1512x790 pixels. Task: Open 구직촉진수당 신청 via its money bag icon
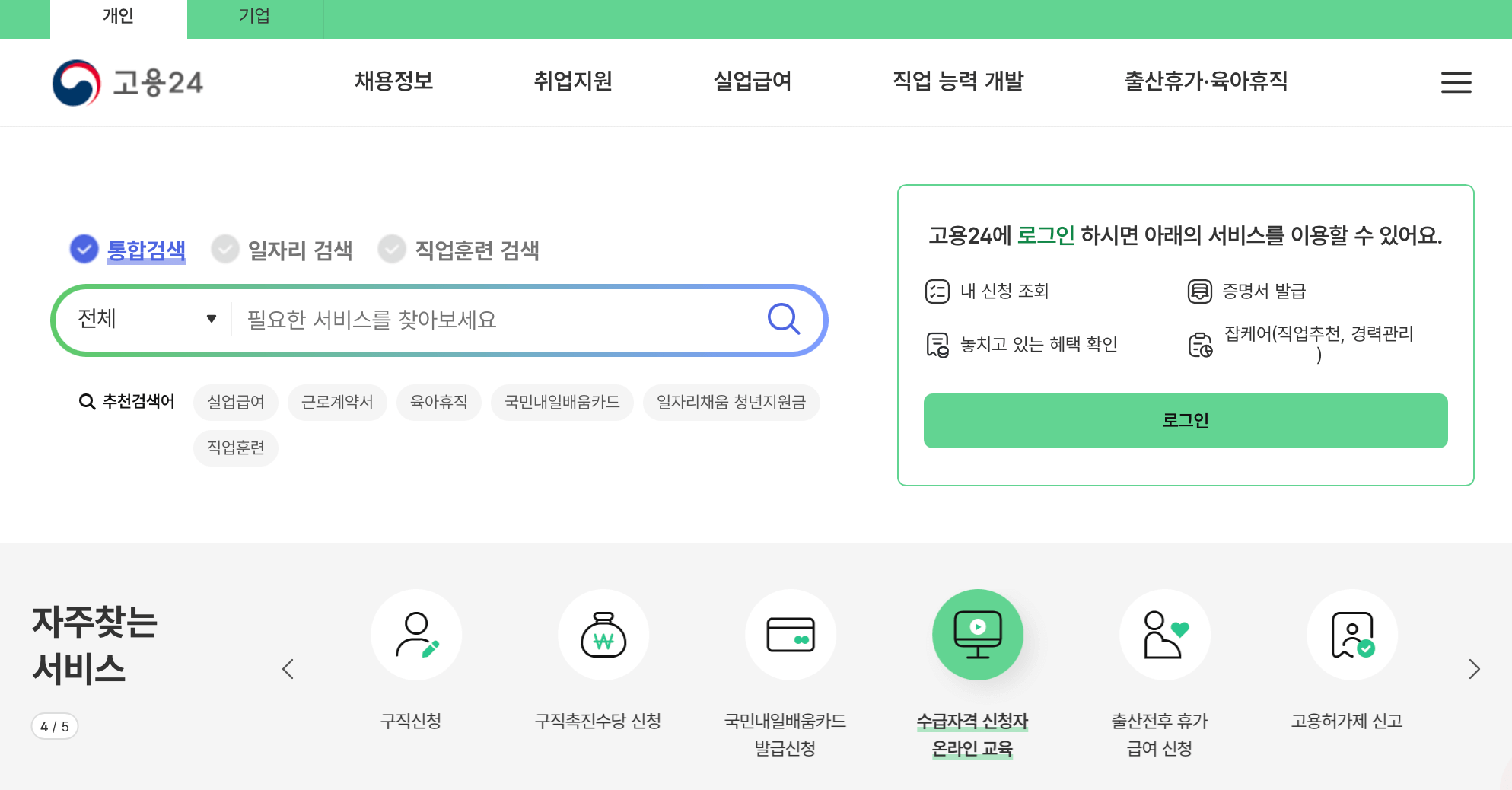click(x=603, y=634)
